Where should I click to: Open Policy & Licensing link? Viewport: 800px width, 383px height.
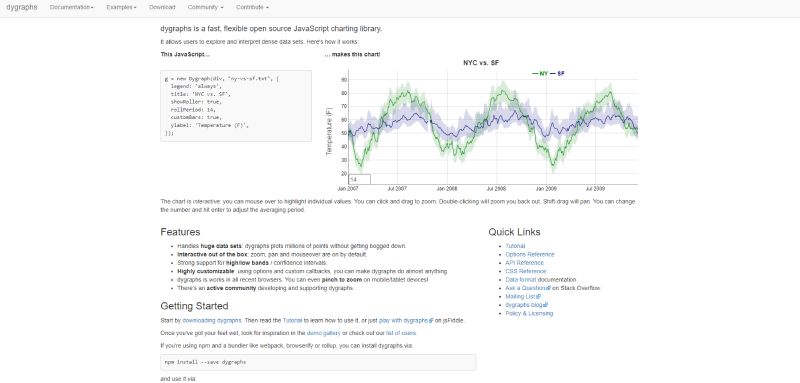tap(529, 314)
